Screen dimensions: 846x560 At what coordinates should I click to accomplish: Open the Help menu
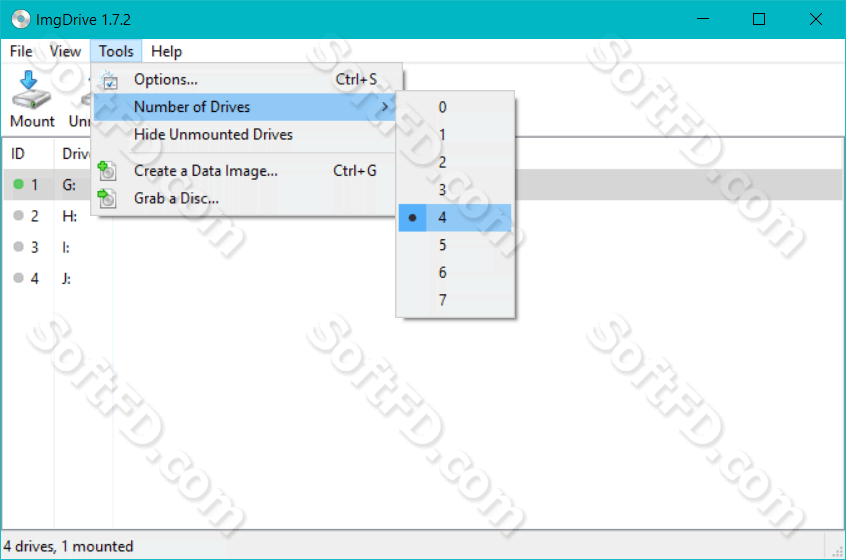(x=166, y=51)
